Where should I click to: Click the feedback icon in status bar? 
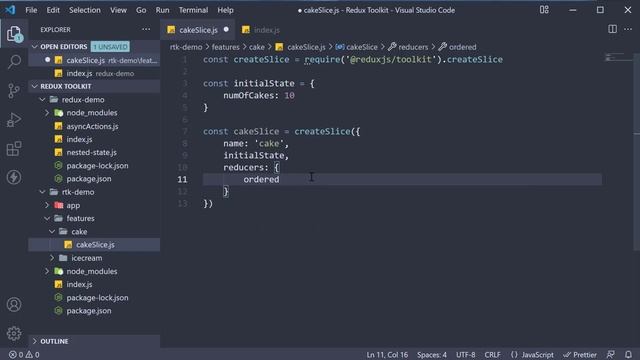tap(611, 354)
